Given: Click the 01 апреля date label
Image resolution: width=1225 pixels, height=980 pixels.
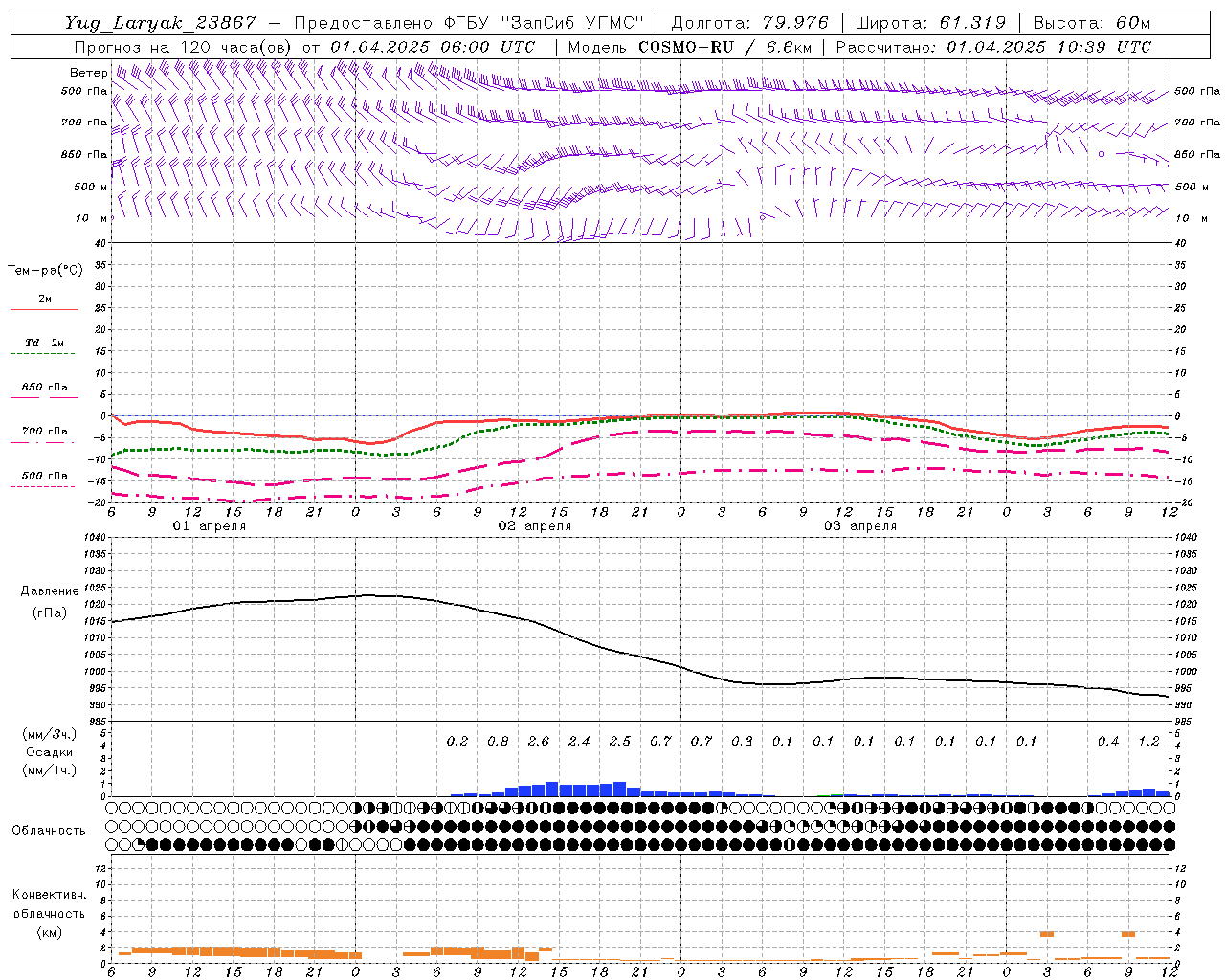Looking at the screenshot, I should pyautogui.click(x=209, y=526).
